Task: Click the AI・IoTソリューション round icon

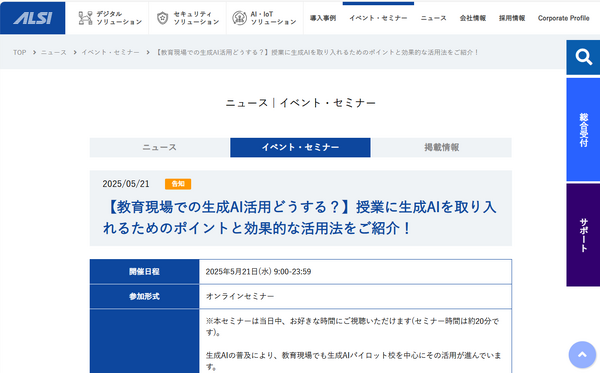Action: (x=240, y=18)
